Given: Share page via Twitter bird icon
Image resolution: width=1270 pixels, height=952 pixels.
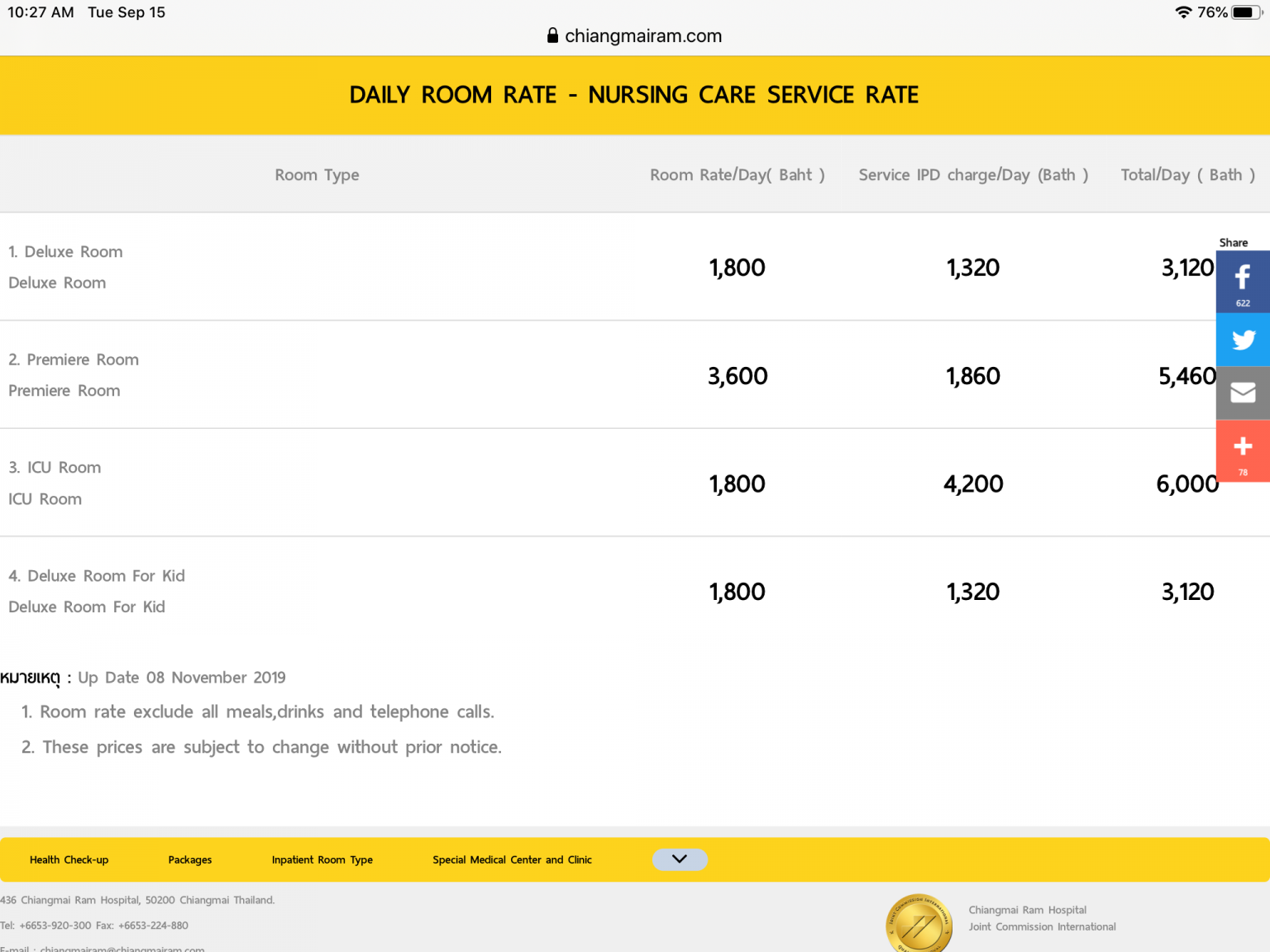Looking at the screenshot, I should [x=1242, y=340].
